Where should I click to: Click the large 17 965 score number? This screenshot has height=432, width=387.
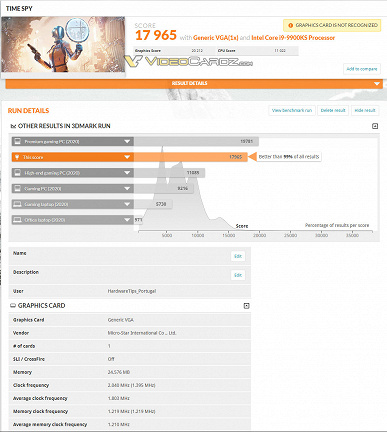(x=156, y=35)
